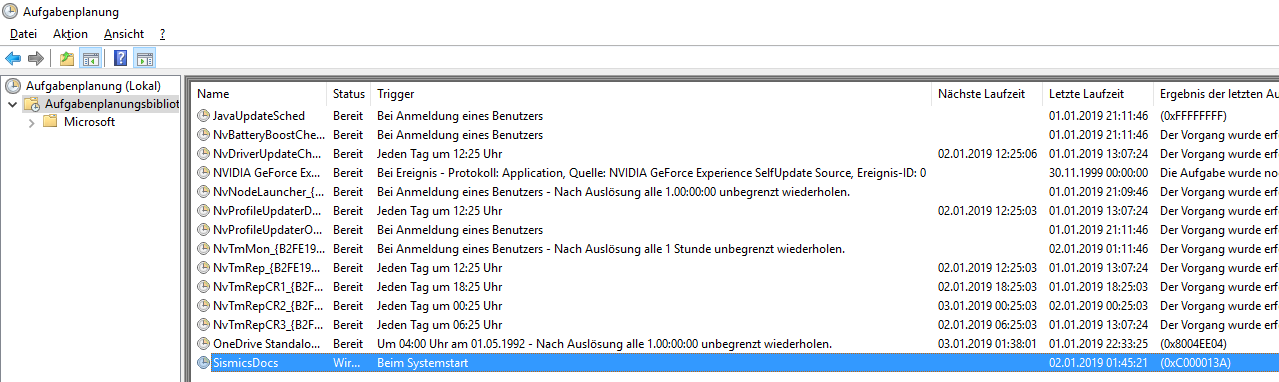Open the blue Help toolbar icon
This screenshot has width=1279, height=382.
pyautogui.click(x=121, y=58)
